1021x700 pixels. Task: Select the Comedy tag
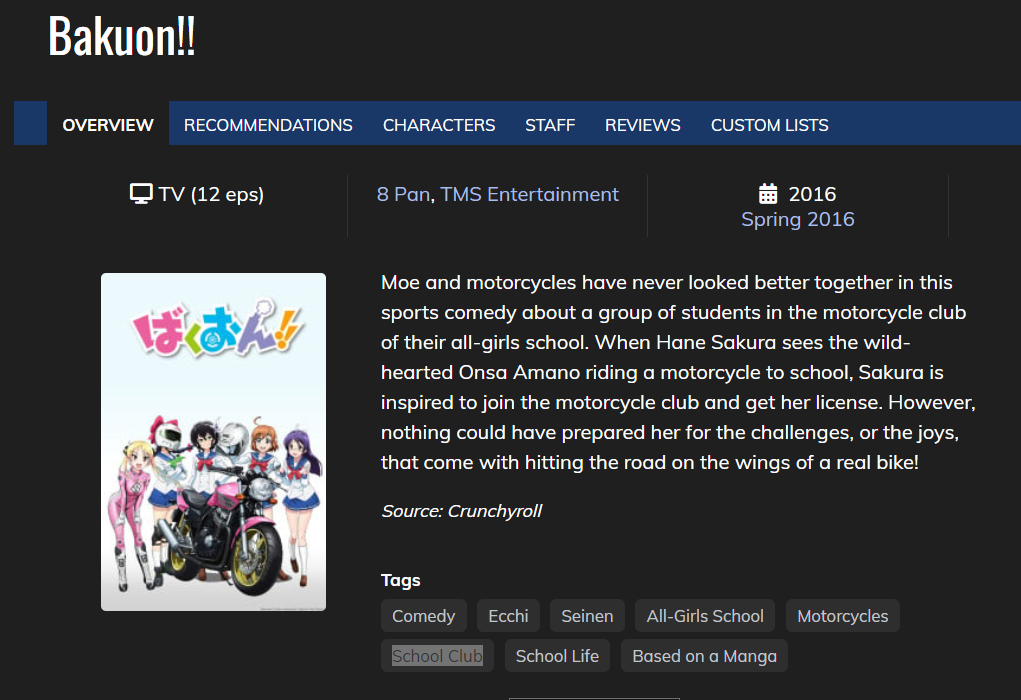[x=424, y=616]
